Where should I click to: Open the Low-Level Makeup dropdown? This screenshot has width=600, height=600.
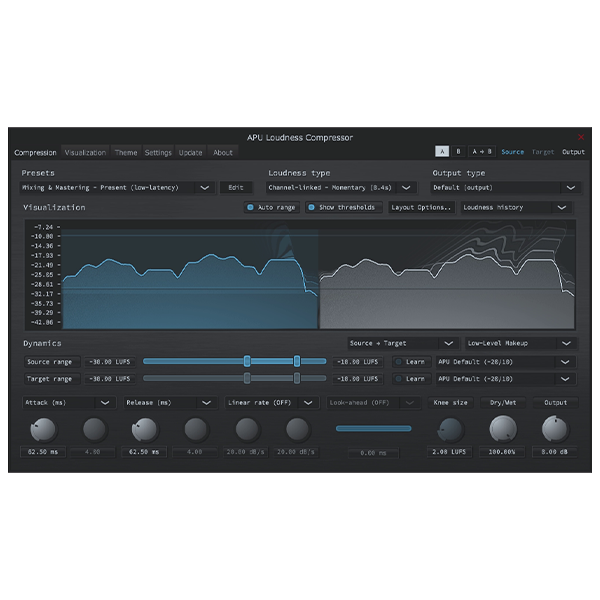pos(521,343)
